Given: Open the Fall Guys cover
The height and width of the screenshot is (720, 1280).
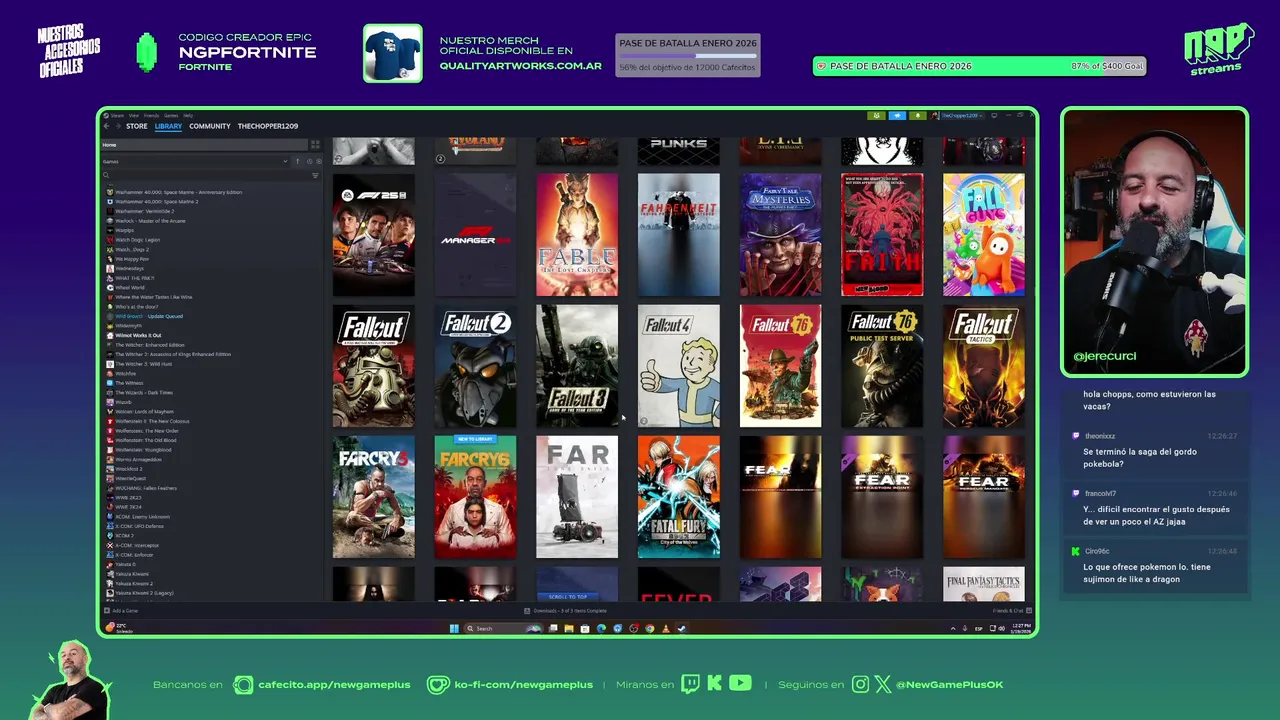Looking at the screenshot, I should tap(984, 235).
